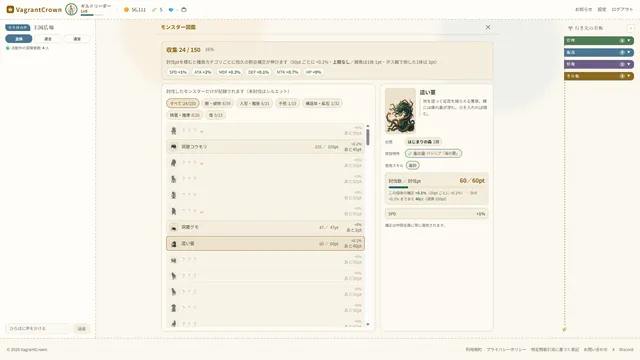Click the monster list scroll down arrow
The height and width of the screenshot is (360, 640).
(x=368, y=324)
